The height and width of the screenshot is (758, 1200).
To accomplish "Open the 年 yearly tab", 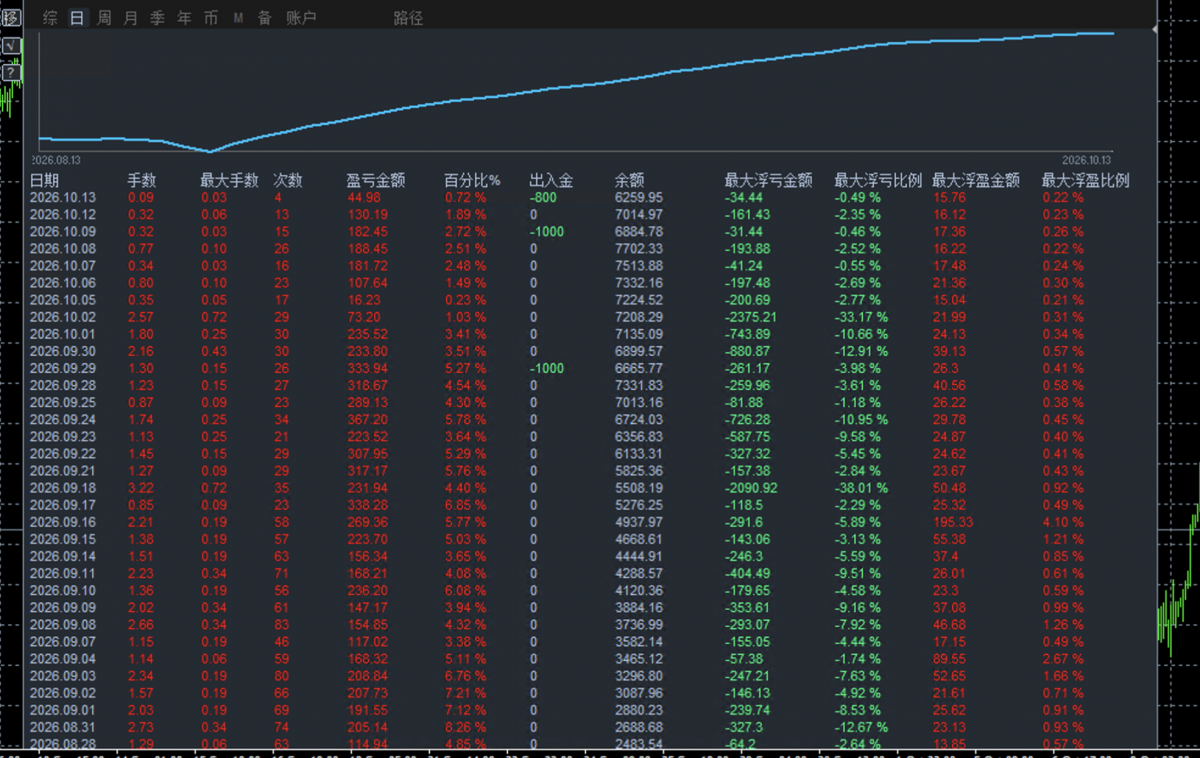I will pyautogui.click(x=184, y=18).
